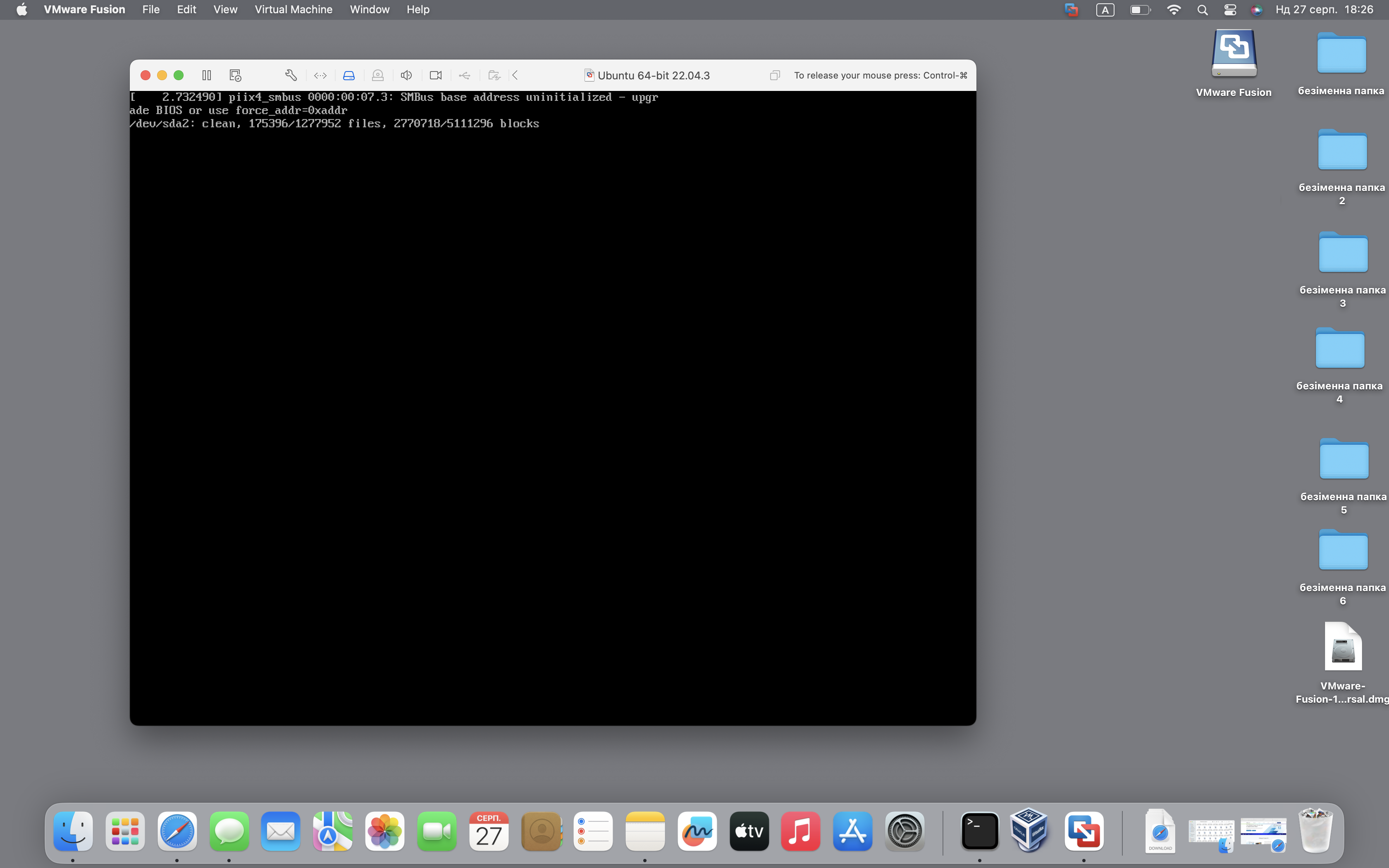Open the VMware Fusion app menu
Screen dimensions: 1389x868
pos(84,9)
